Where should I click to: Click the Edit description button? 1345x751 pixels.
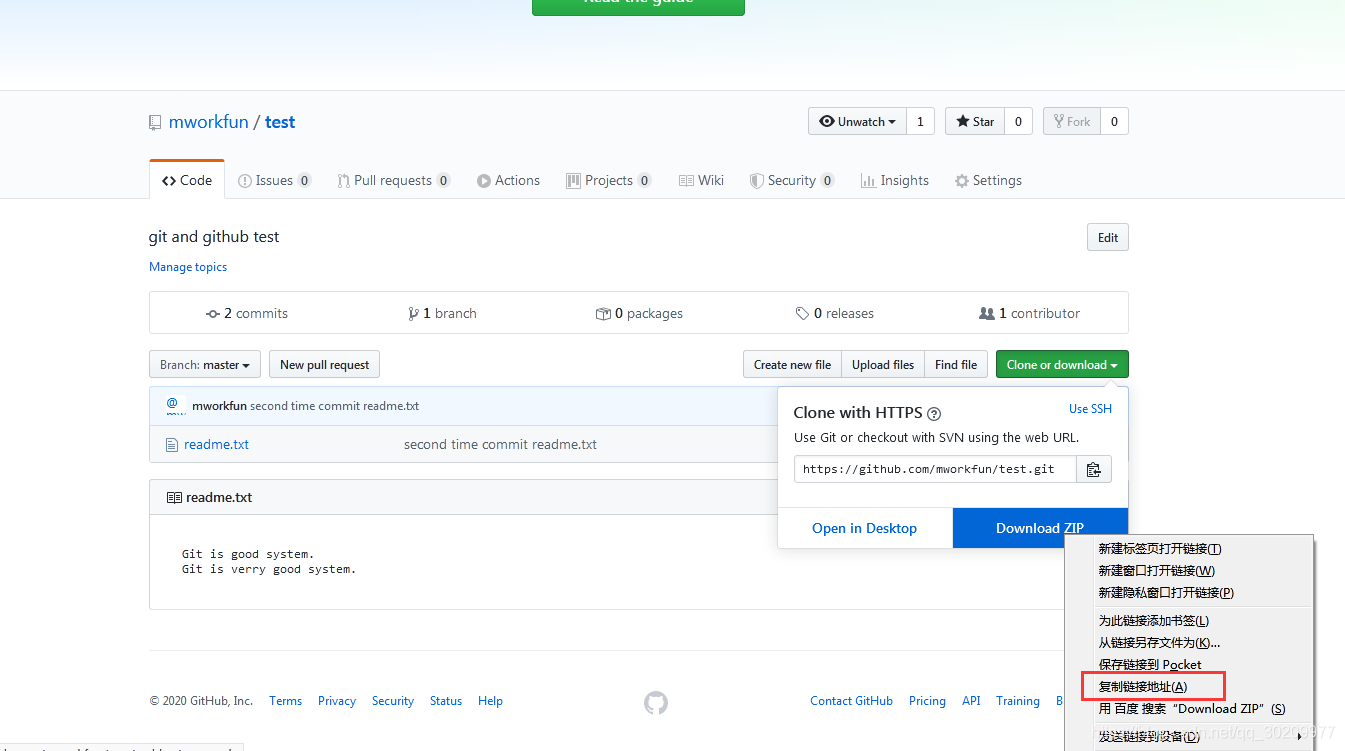pyautogui.click(x=1108, y=237)
